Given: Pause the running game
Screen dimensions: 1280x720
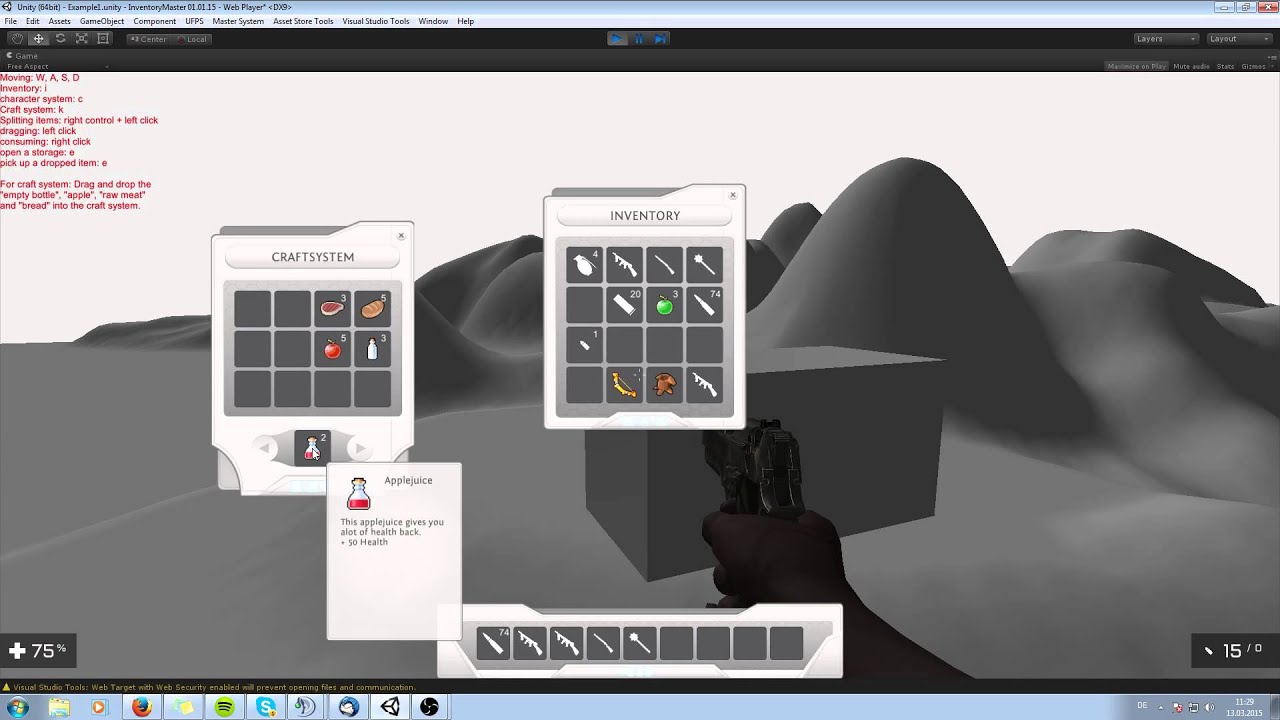Looking at the screenshot, I should point(639,39).
